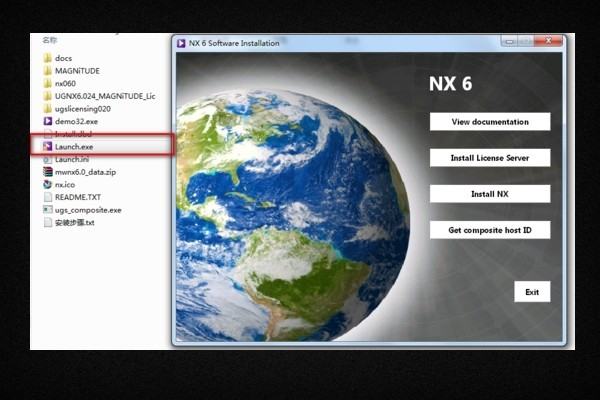
Task: Click the docs folder name
Action: (x=64, y=58)
